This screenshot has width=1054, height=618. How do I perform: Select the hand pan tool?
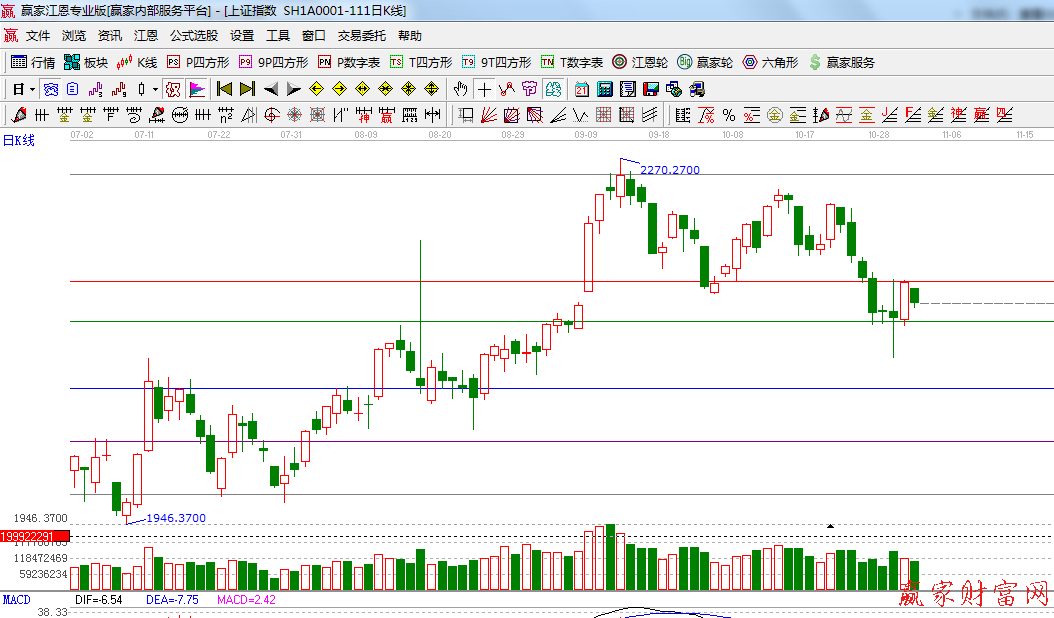(x=461, y=89)
